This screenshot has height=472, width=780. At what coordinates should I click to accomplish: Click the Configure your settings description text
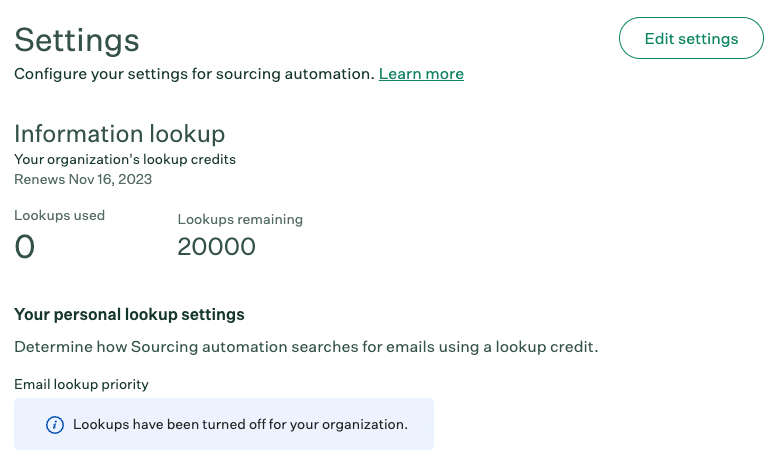194,74
